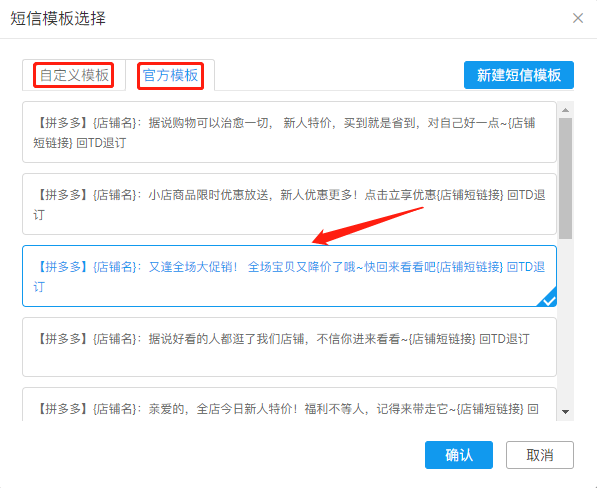
Task: Switch to the 自定义模板 tab
Action: 74,75
